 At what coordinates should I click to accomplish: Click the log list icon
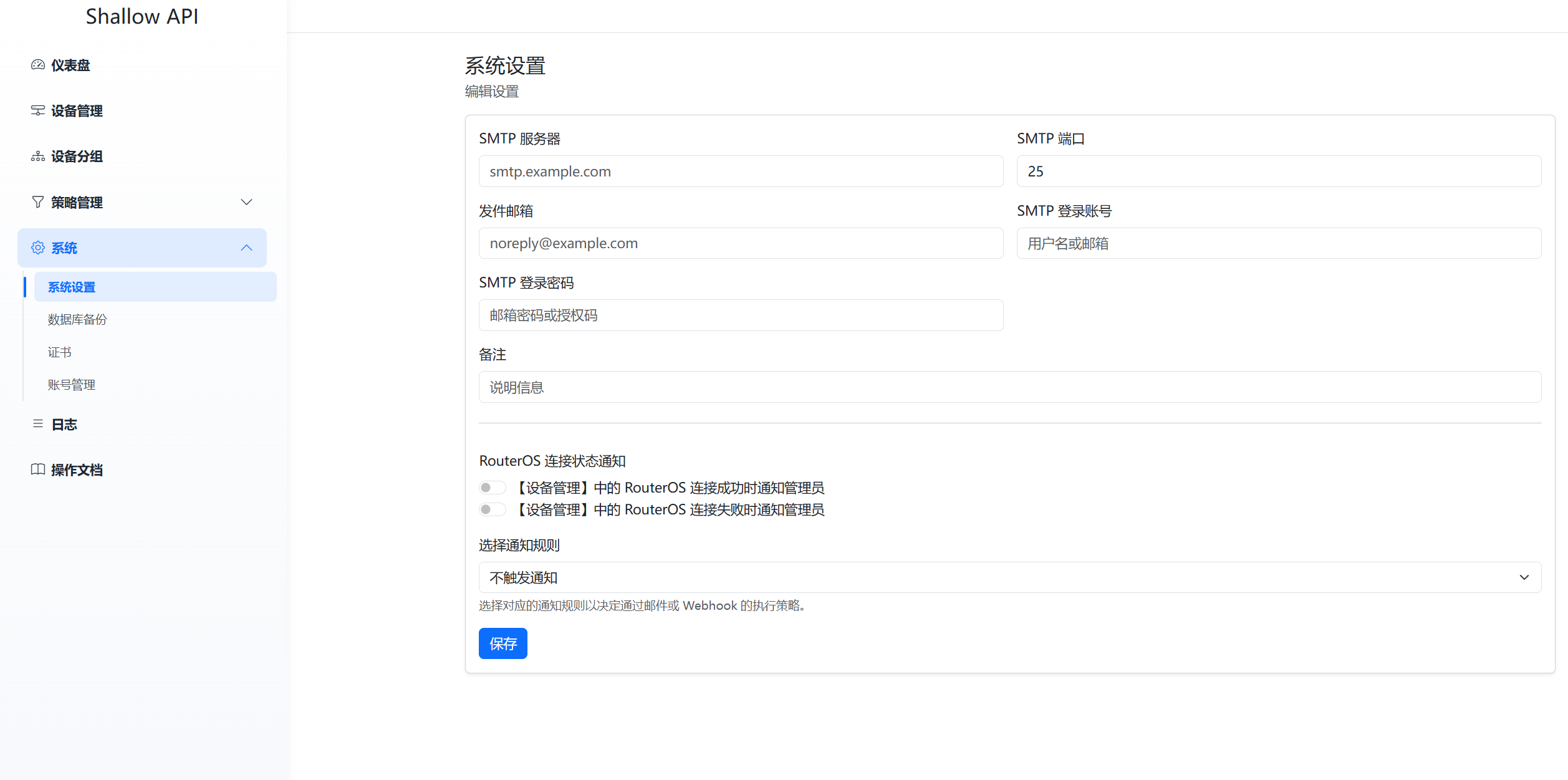[x=38, y=424]
